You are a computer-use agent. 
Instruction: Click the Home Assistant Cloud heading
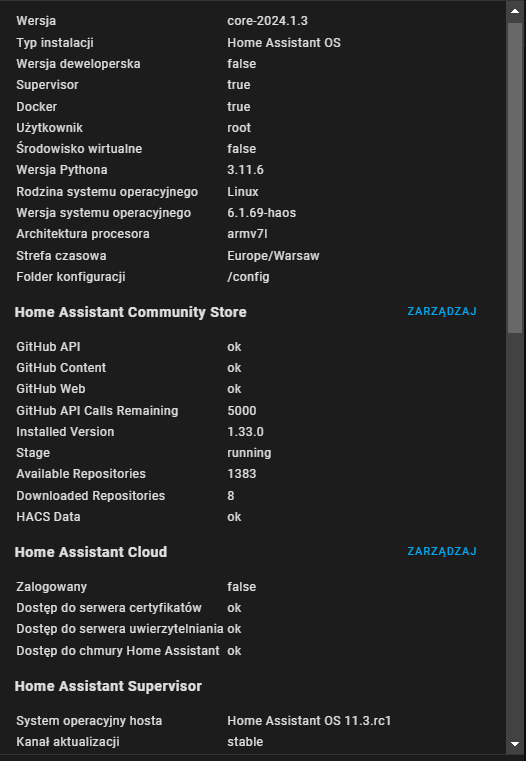point(91,552)
